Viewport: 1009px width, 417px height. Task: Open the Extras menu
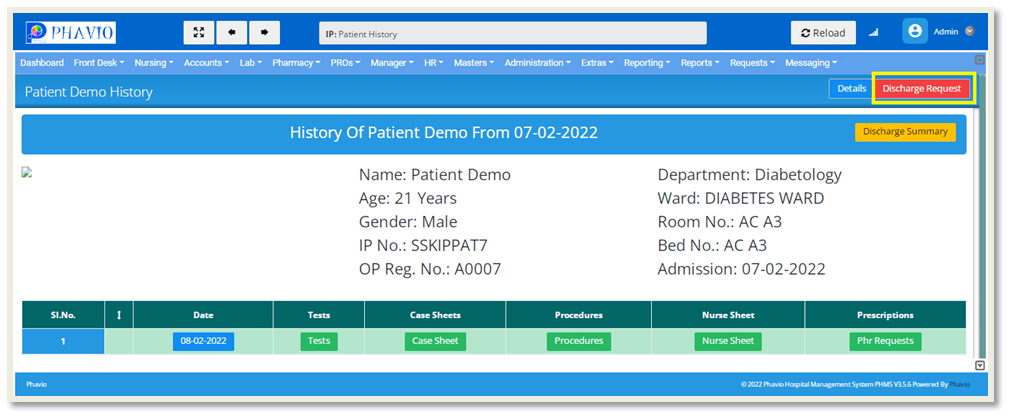click(x=597, y=63)
